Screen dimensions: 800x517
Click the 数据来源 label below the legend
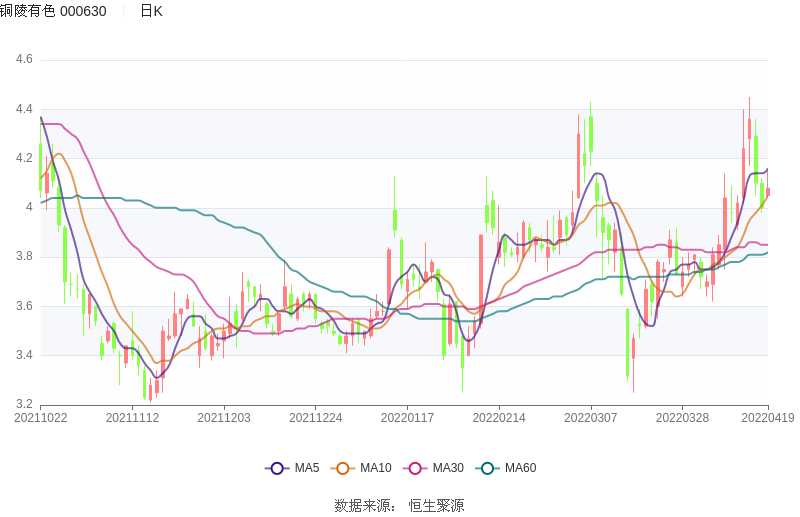[365, 506]
